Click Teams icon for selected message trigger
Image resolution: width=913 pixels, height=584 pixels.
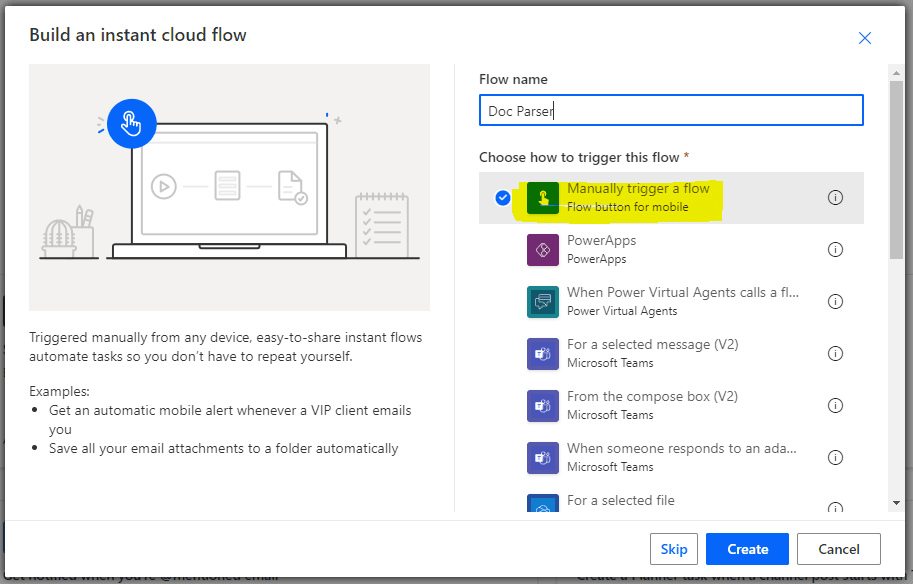[x=543, y=354]
